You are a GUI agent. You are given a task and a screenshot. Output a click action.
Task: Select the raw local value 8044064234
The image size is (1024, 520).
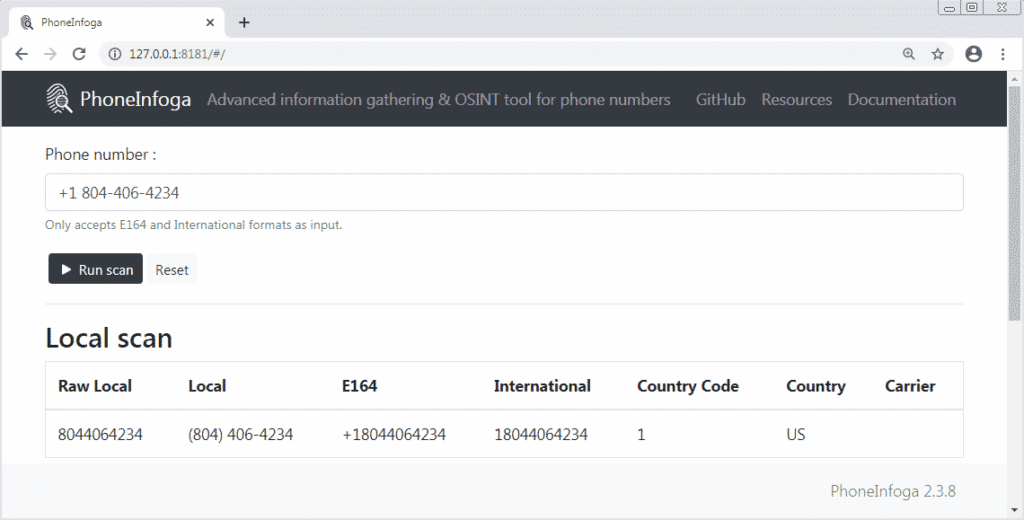100,434
